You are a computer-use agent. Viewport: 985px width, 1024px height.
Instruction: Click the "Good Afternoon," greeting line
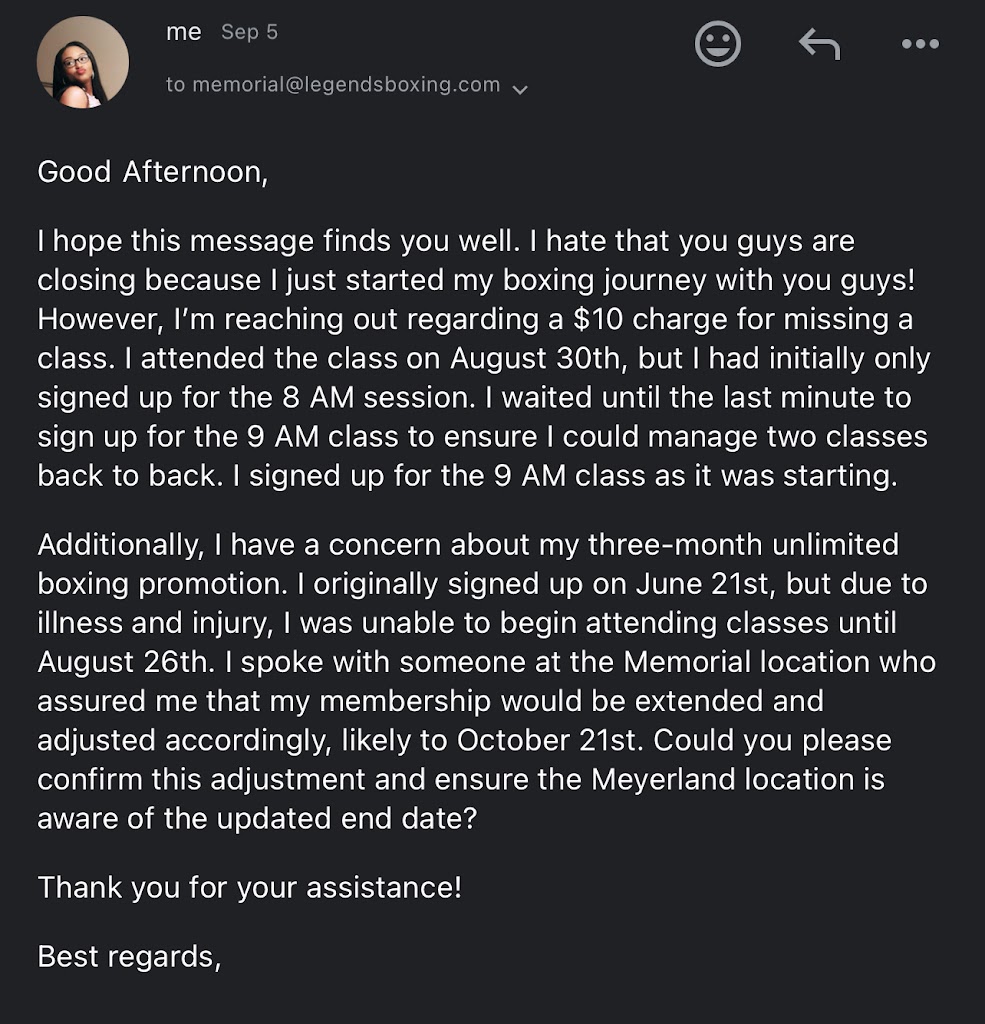(153, 172)
